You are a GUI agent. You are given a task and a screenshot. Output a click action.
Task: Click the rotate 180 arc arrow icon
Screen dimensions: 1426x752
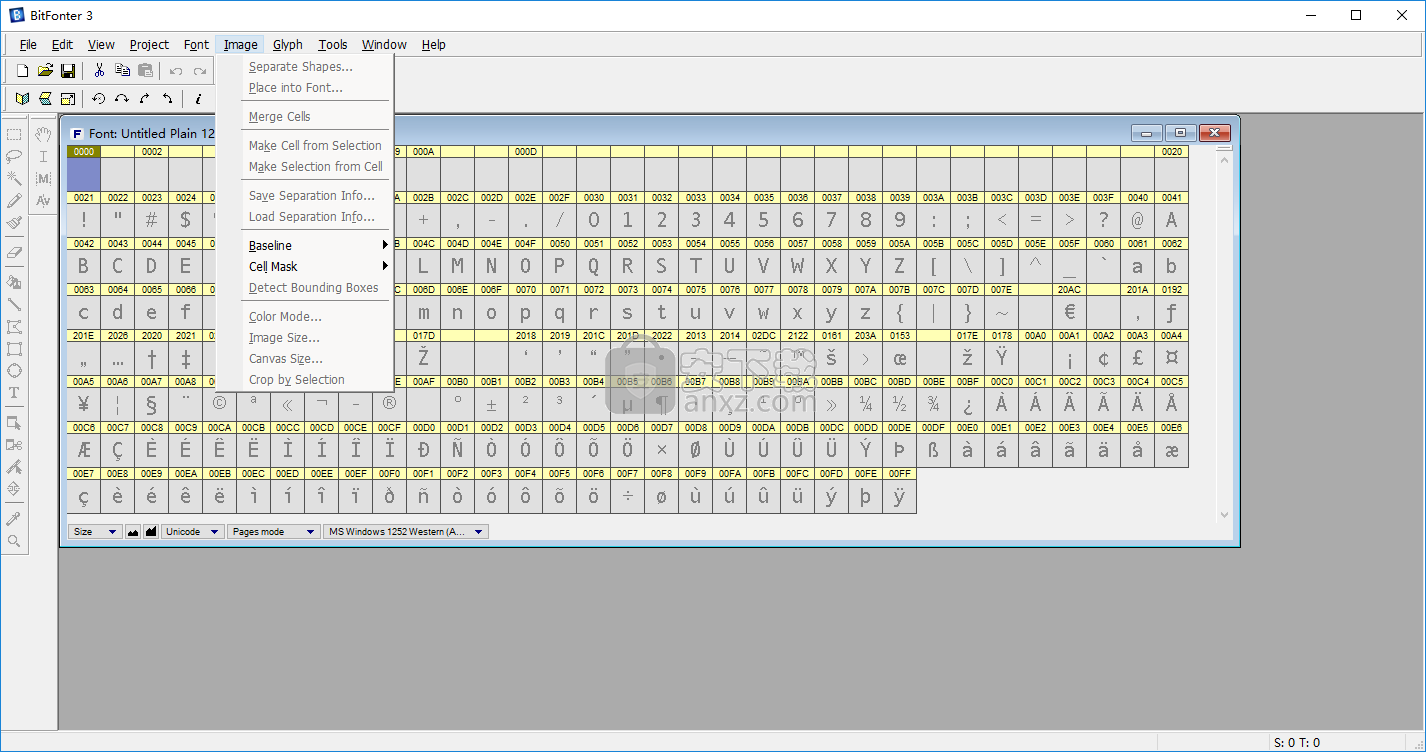[x=122, y=99]
